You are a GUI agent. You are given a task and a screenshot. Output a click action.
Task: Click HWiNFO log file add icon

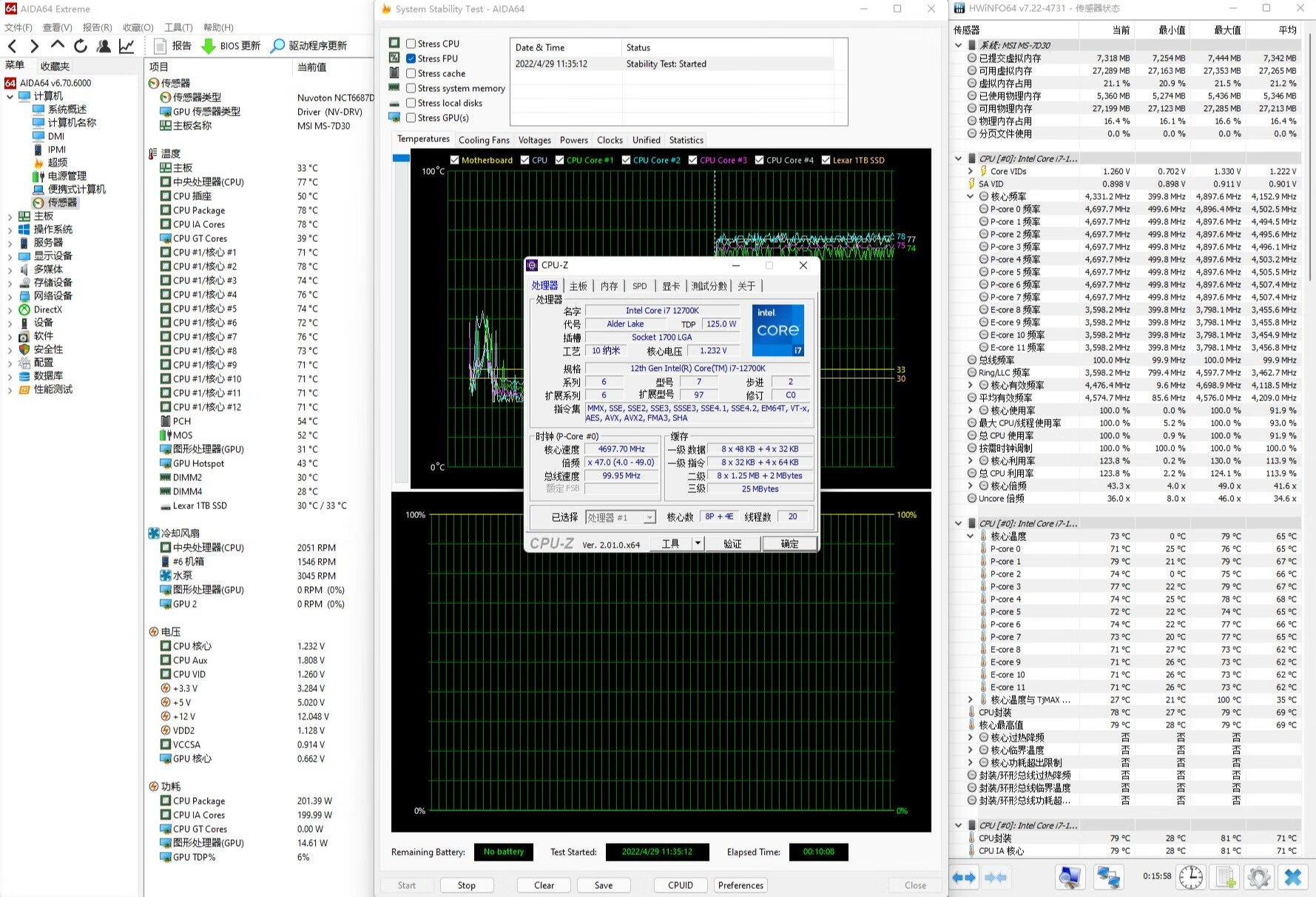(x=1225, y=877)
